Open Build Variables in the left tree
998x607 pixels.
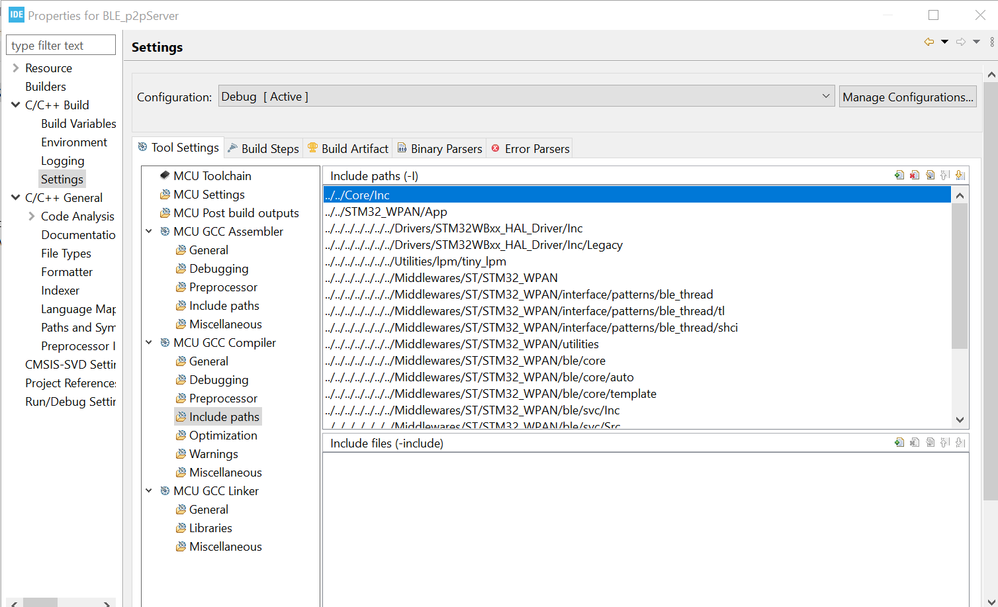pyautogui.click(x=78, y=123)
